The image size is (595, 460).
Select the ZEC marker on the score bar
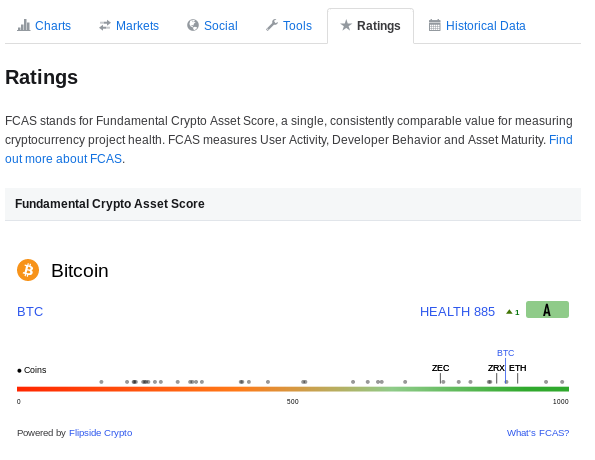coord(440,368)
